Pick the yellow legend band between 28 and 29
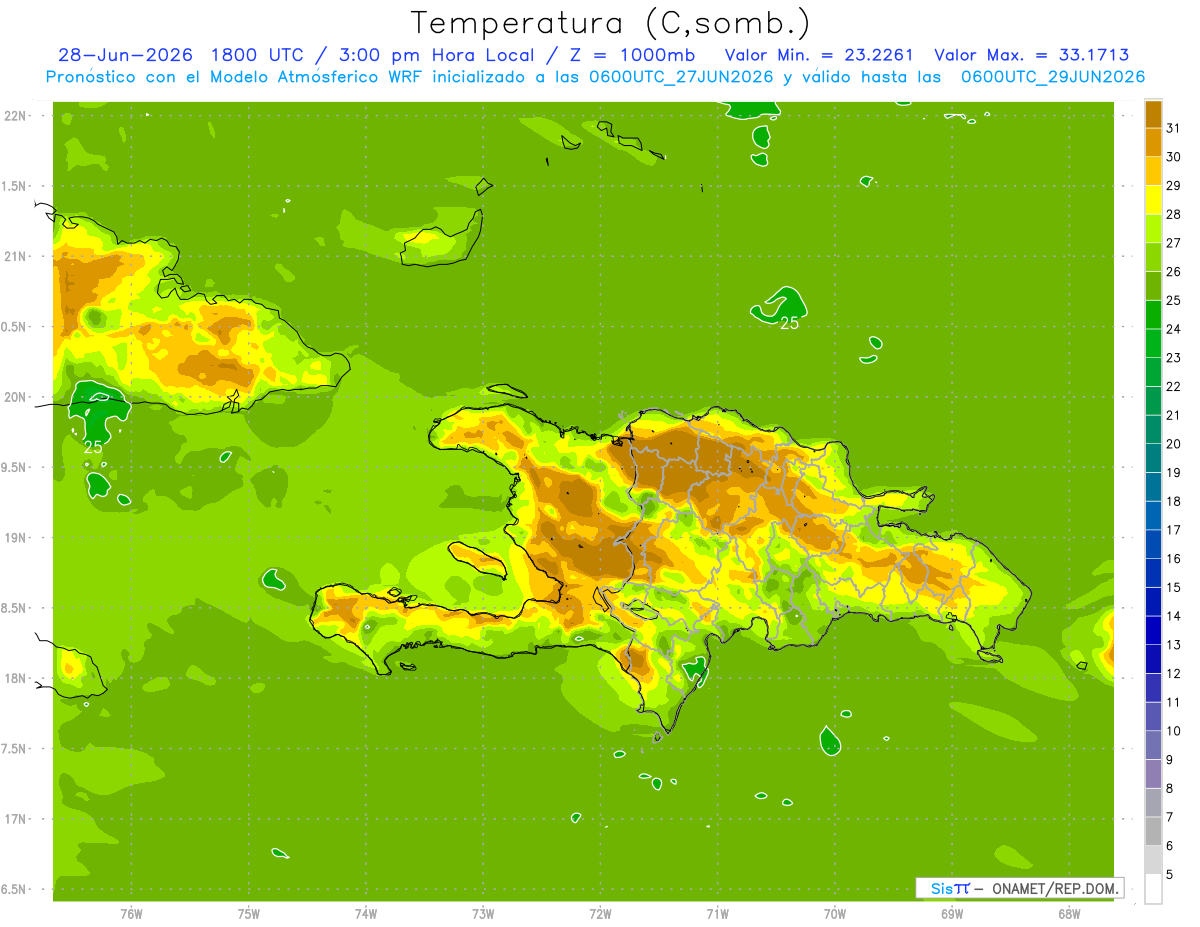Viewport: 1200px width, 927px height. [1153, 199]
